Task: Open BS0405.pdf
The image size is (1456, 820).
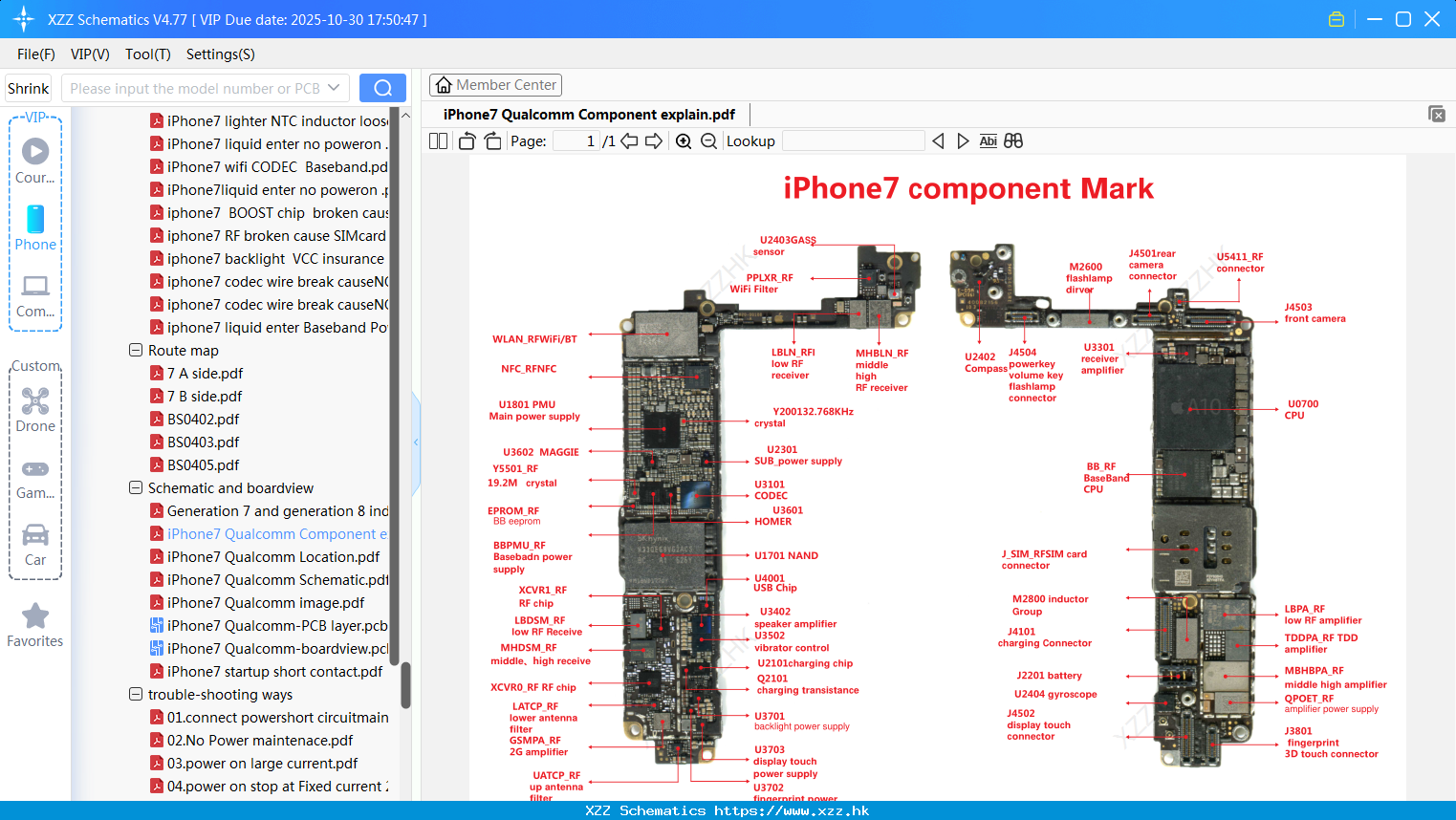Action: (x=194, y=464)
